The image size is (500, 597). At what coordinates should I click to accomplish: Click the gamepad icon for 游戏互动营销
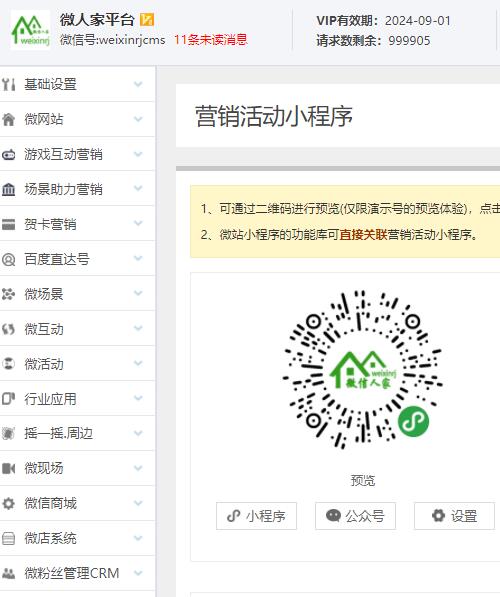(8, 155)
